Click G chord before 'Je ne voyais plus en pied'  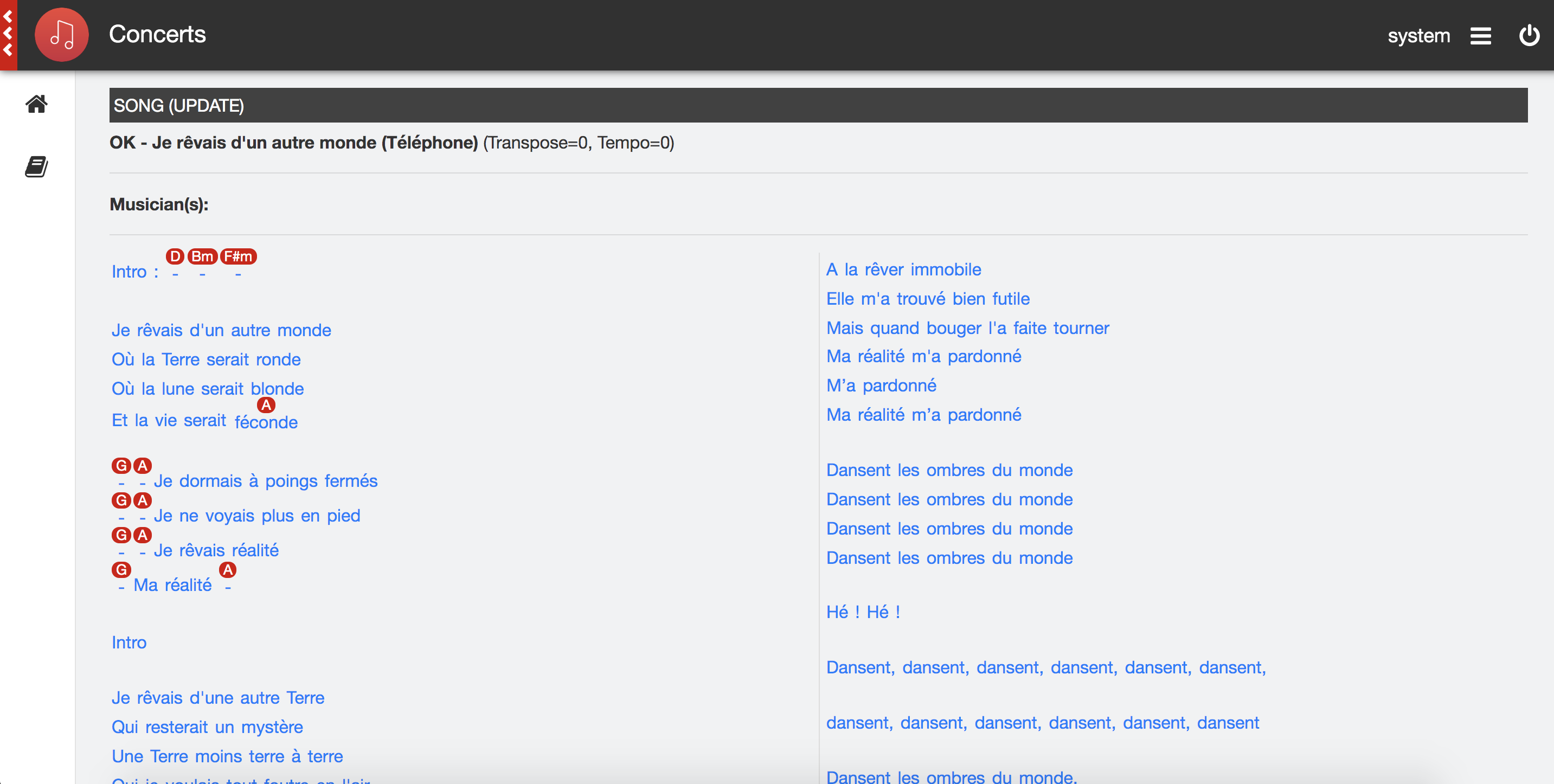coord(121,500)
